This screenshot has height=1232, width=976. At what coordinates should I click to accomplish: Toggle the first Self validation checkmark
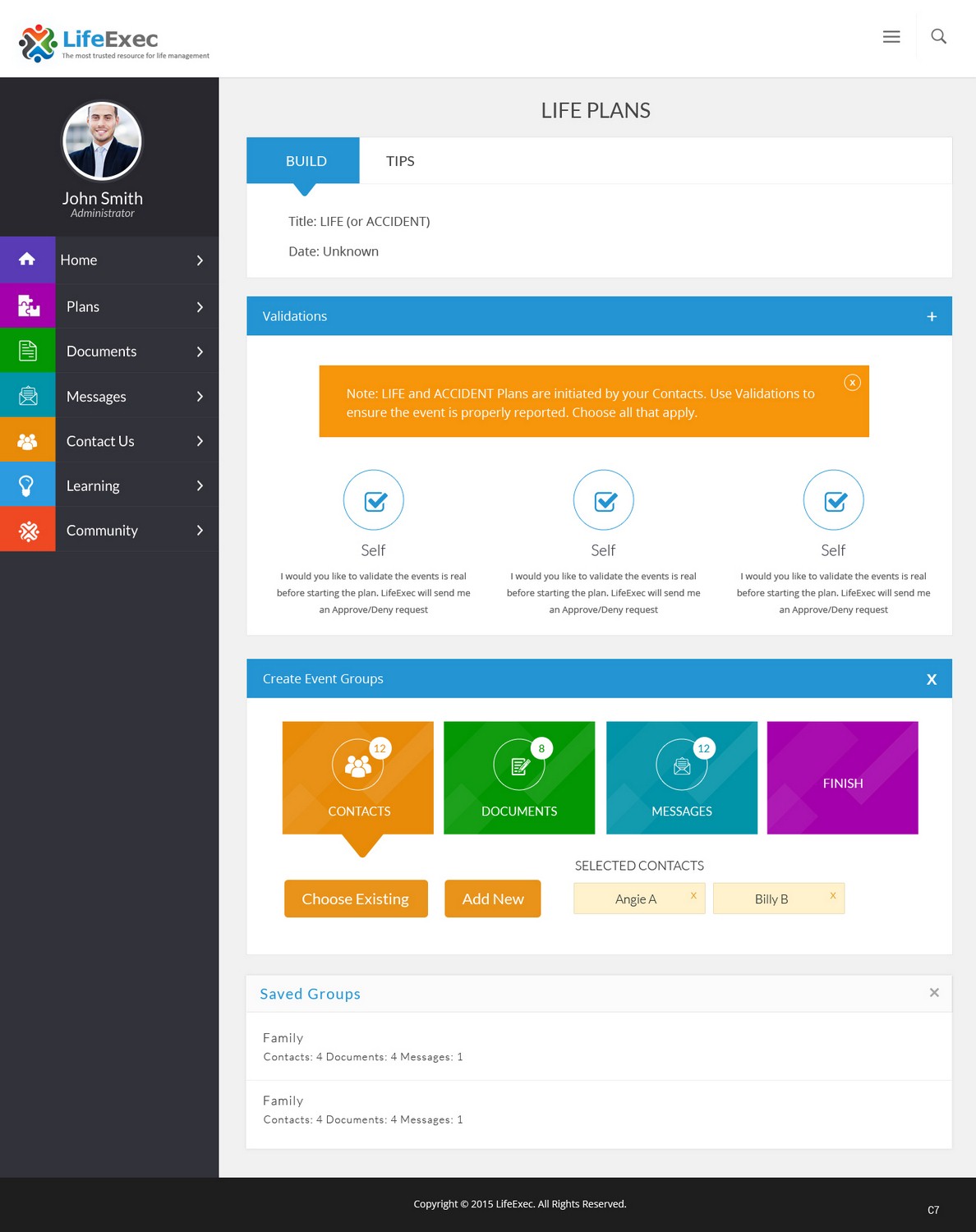(374, 500)
